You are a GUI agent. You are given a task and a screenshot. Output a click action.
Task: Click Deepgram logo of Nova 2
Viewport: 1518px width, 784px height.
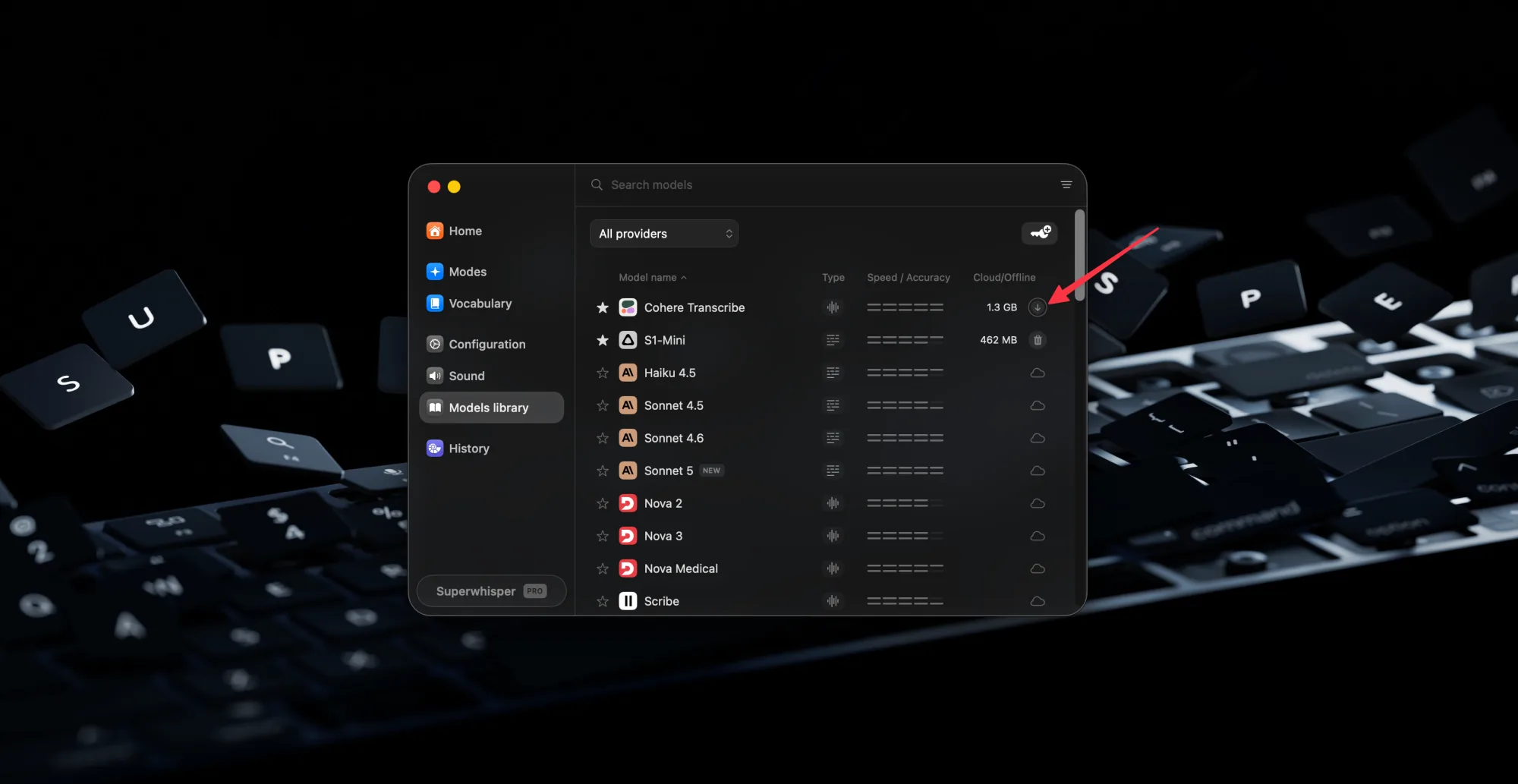tap(628, 503)
